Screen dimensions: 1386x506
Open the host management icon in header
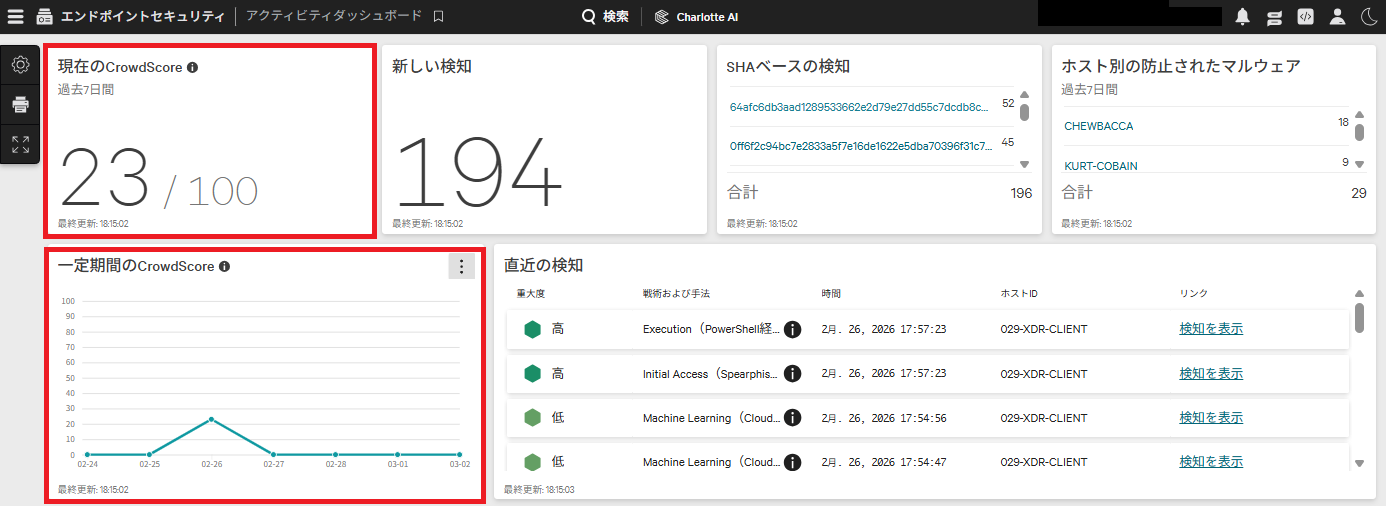click(1274, 17)
